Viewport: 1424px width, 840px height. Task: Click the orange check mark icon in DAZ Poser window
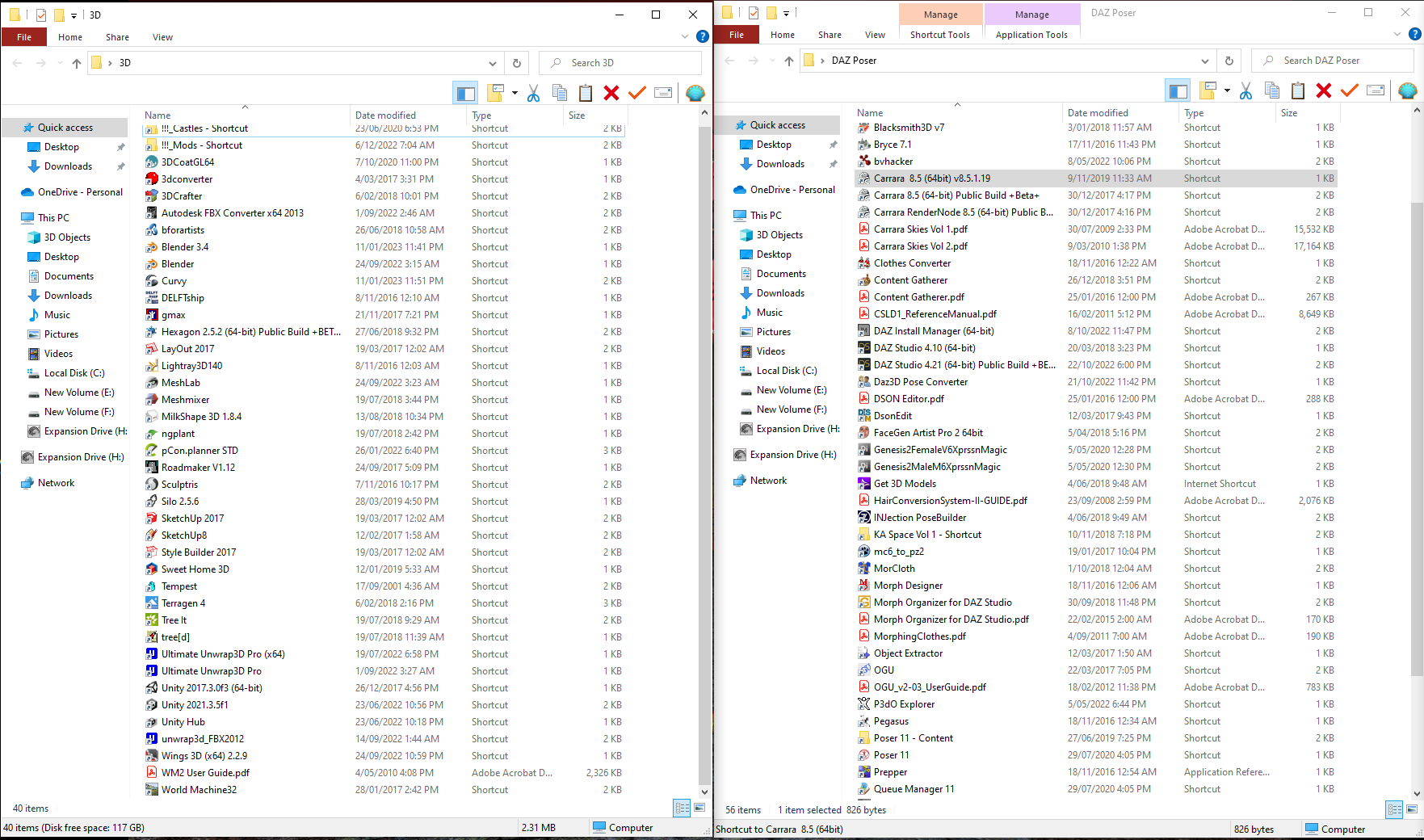[1350, 90]
